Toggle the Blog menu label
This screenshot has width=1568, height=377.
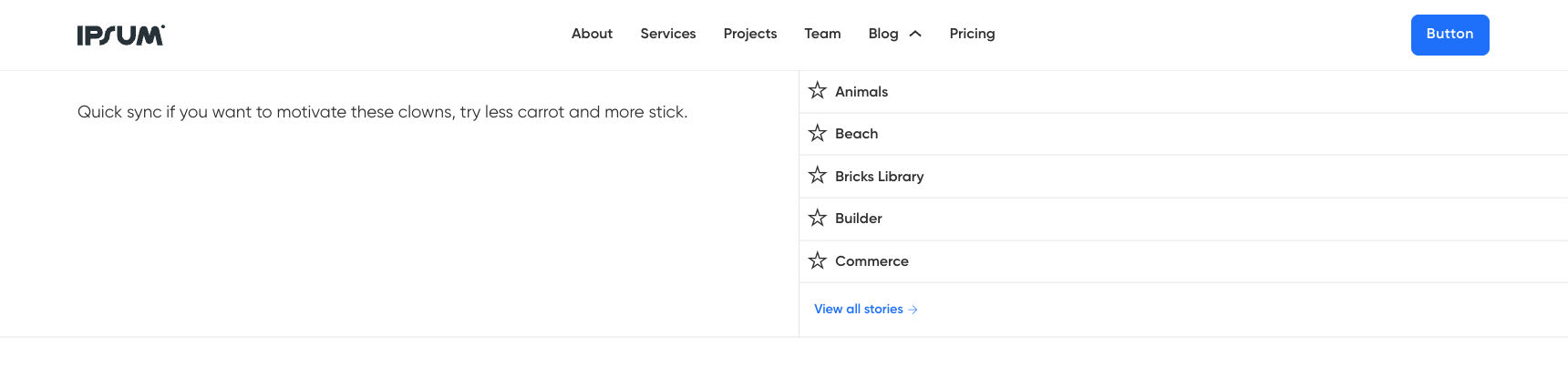click(882, 34)
